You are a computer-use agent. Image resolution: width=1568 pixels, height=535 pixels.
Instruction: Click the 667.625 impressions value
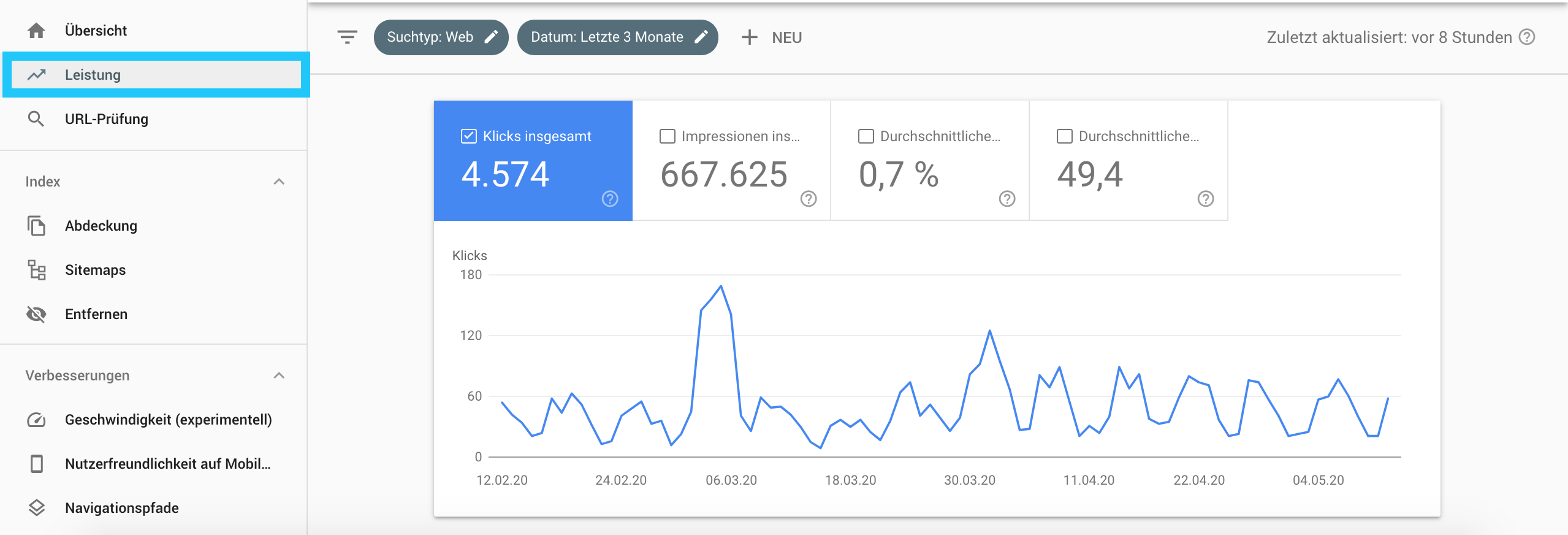pyautogui.click(x=724, y=174)
